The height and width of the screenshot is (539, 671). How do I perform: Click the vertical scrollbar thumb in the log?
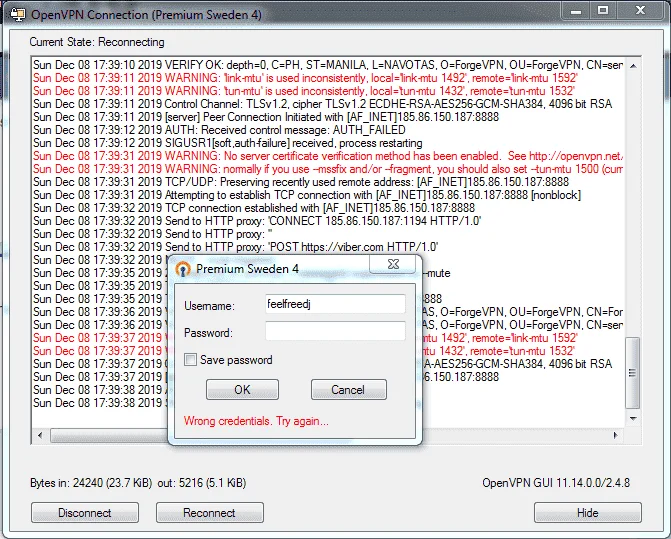633,373
